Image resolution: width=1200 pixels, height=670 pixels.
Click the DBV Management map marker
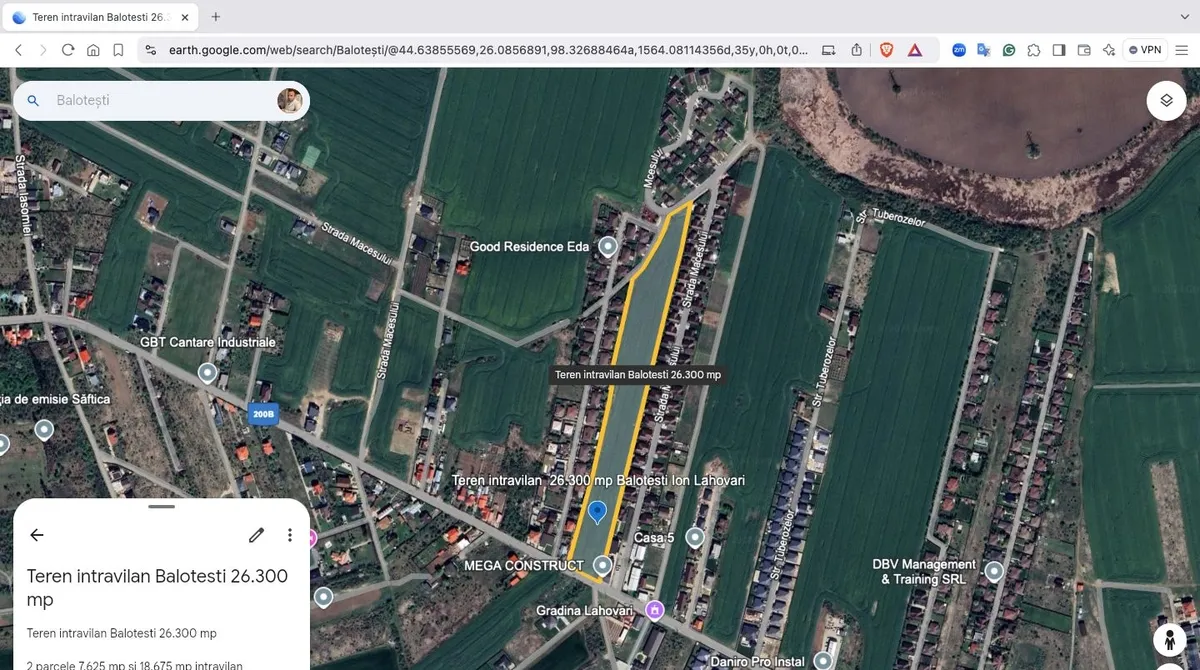pyautogui.click(x=994, y=572)
